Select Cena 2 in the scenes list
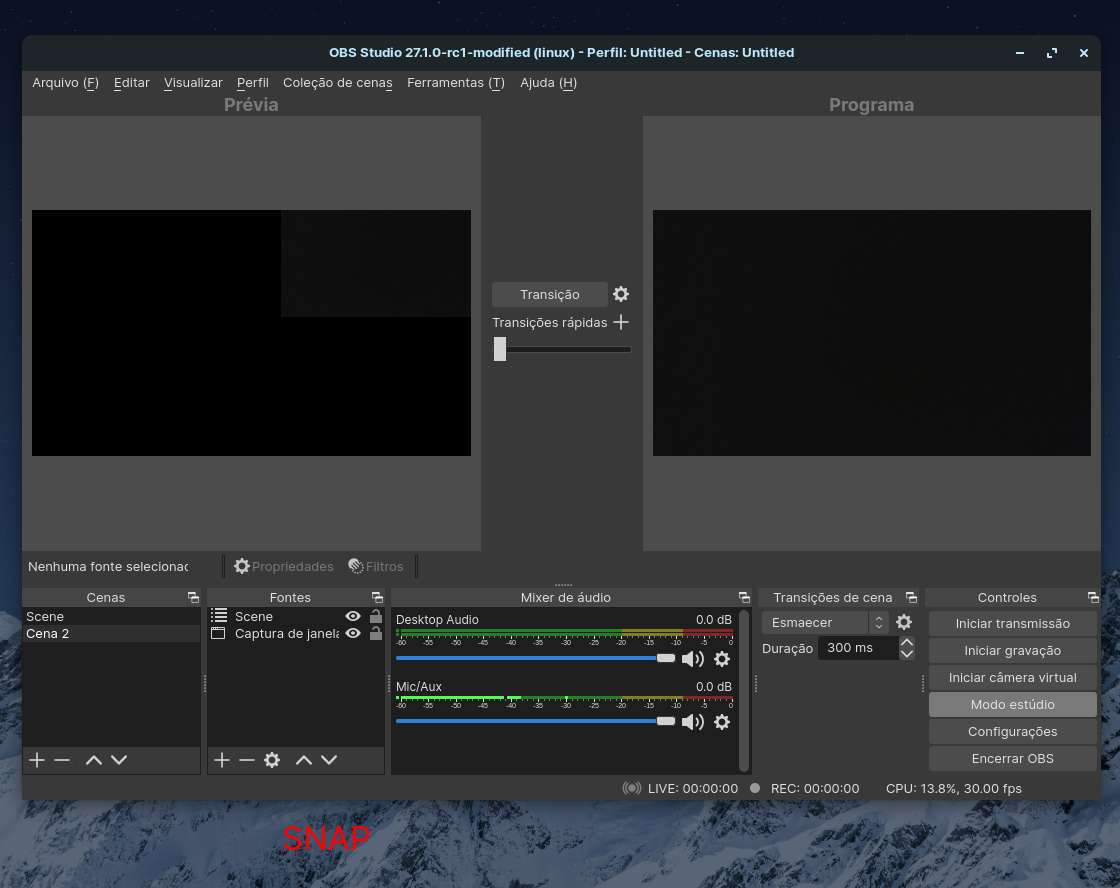Screen dimensions: 1120x888 (111, 634)
